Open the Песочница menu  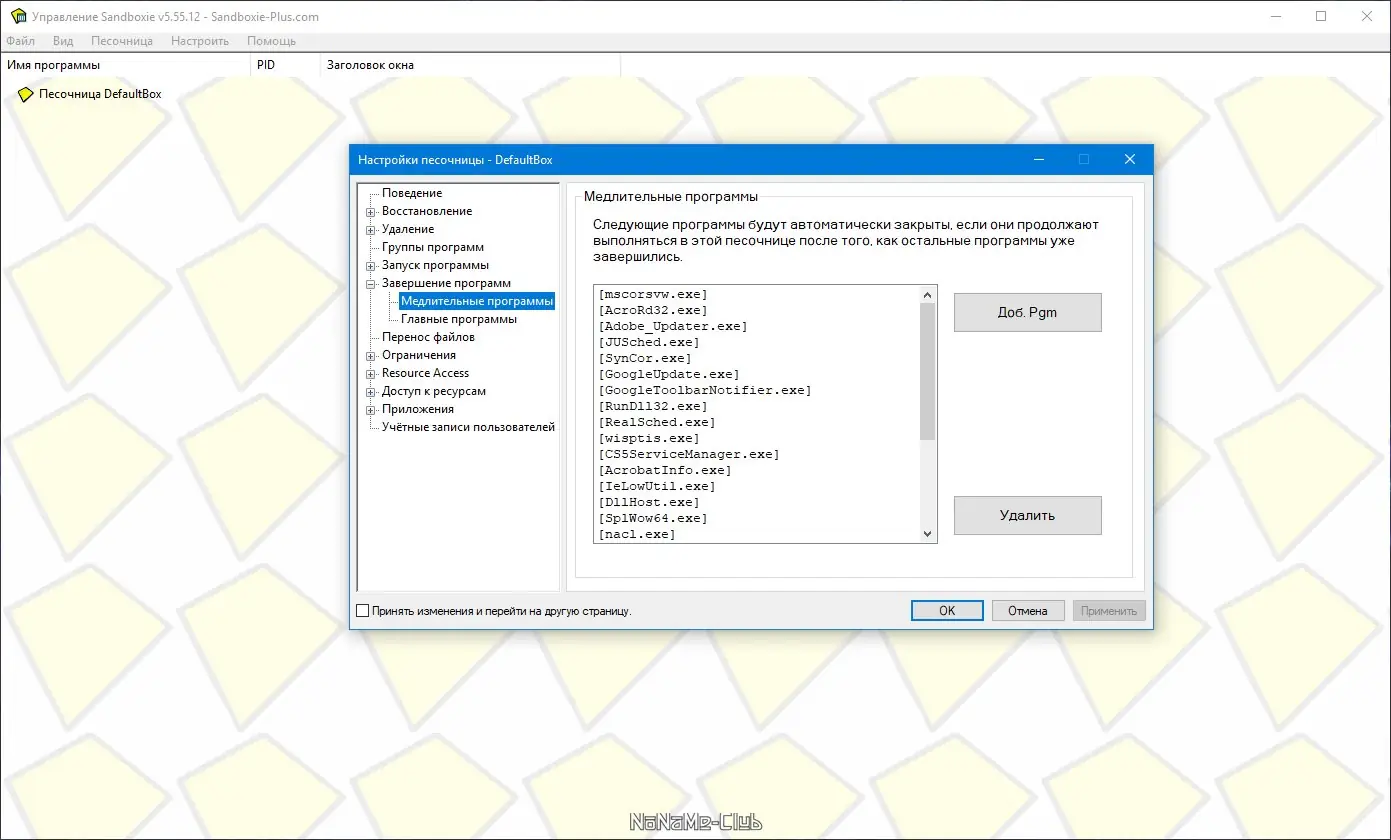[122, 41]
